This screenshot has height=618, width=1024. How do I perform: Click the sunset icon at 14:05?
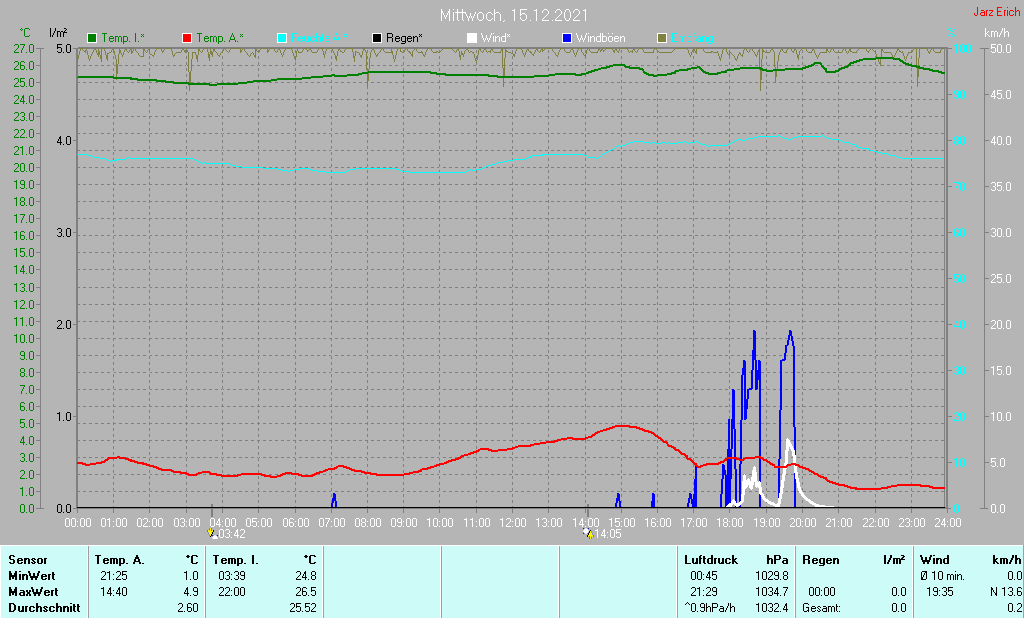[x=588, y=533]
